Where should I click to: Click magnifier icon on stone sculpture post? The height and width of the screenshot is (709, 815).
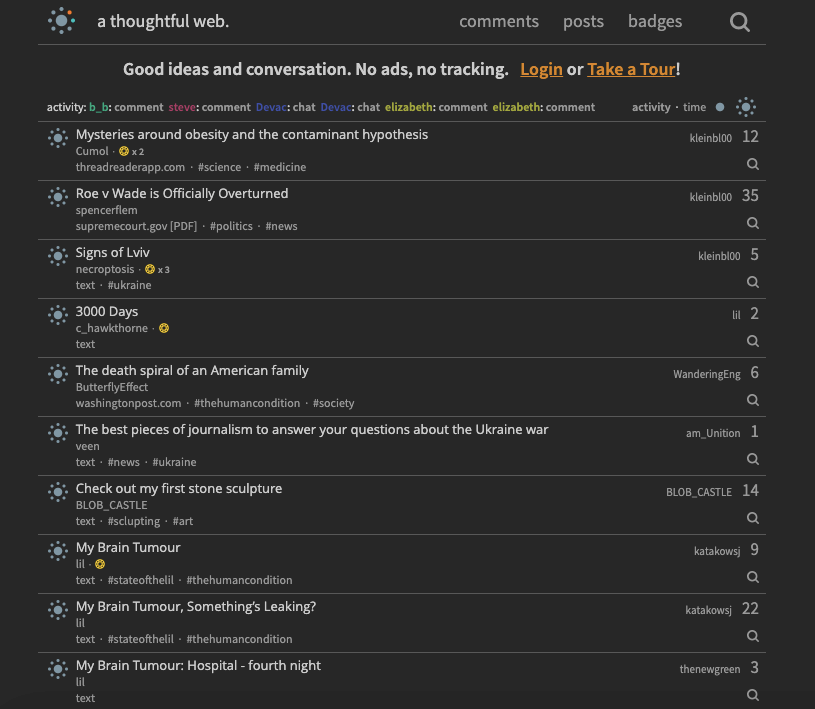click(753, 518)
